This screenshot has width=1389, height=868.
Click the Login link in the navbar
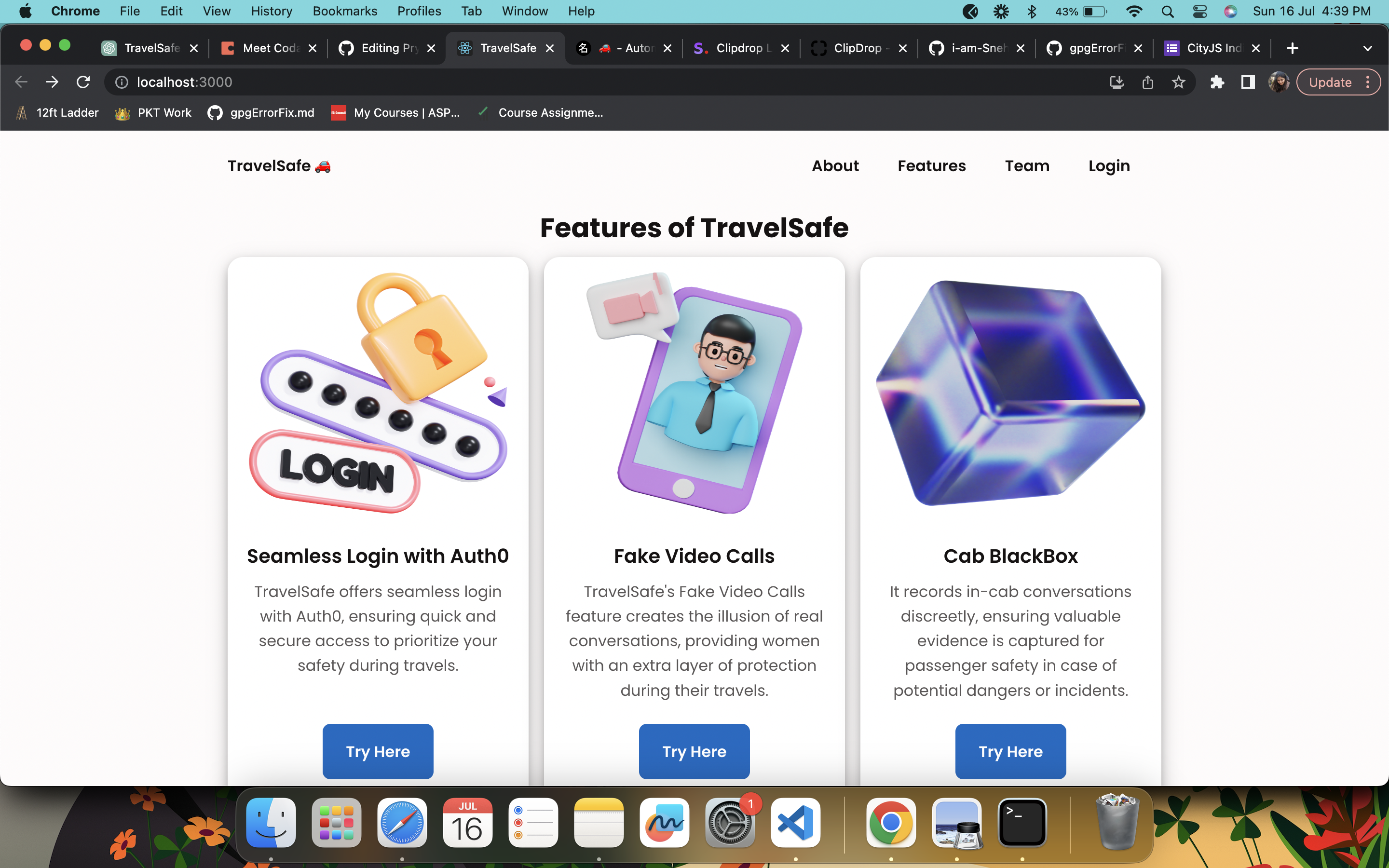[x=1109, y=166]
